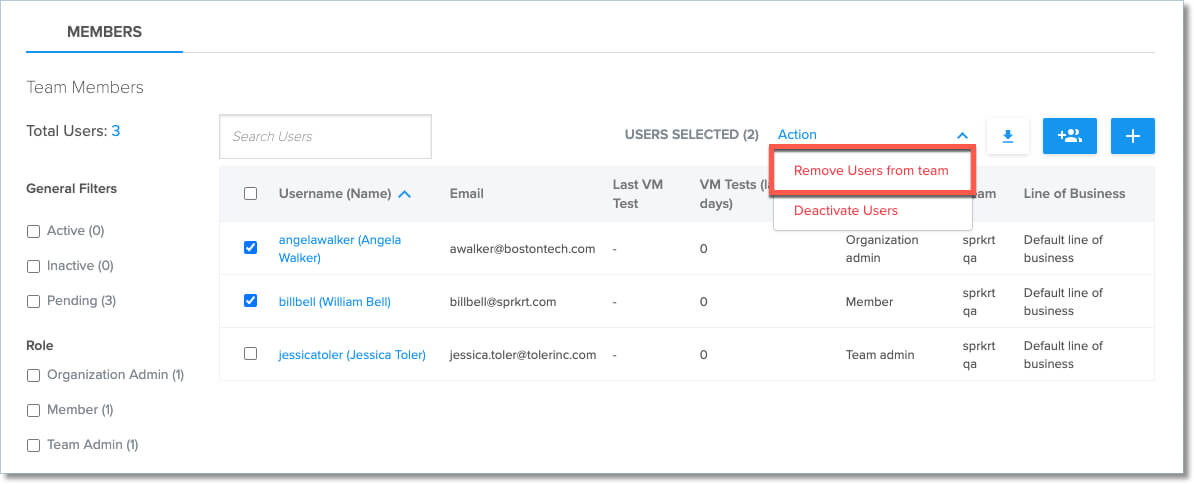1194x484 pixels.
Task: Open jessicatoler (Jessica Toler) profile link
Action: [352, 354]
